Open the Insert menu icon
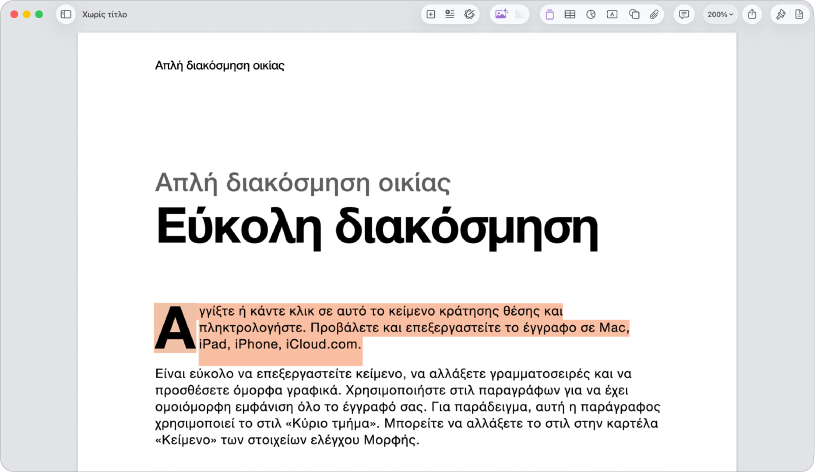Viewport: 817px width, 473px height. tap(450, 15)
